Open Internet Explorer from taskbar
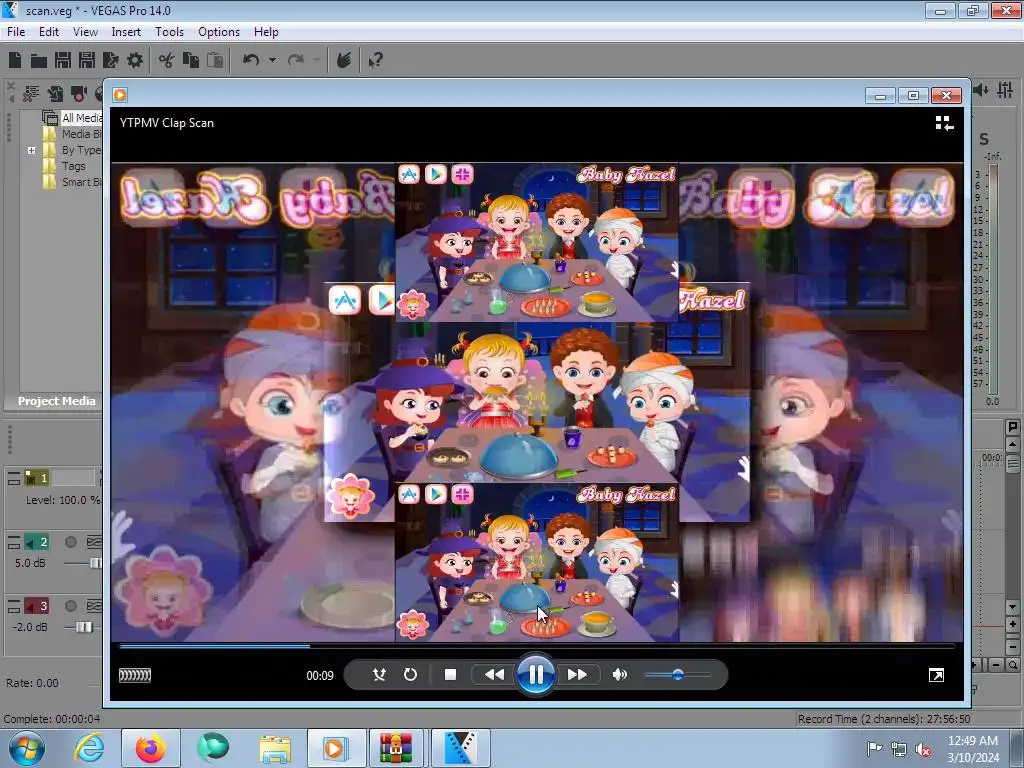Image resolution: width=1024 pixels, height=768 pixels. click(89, 748)
